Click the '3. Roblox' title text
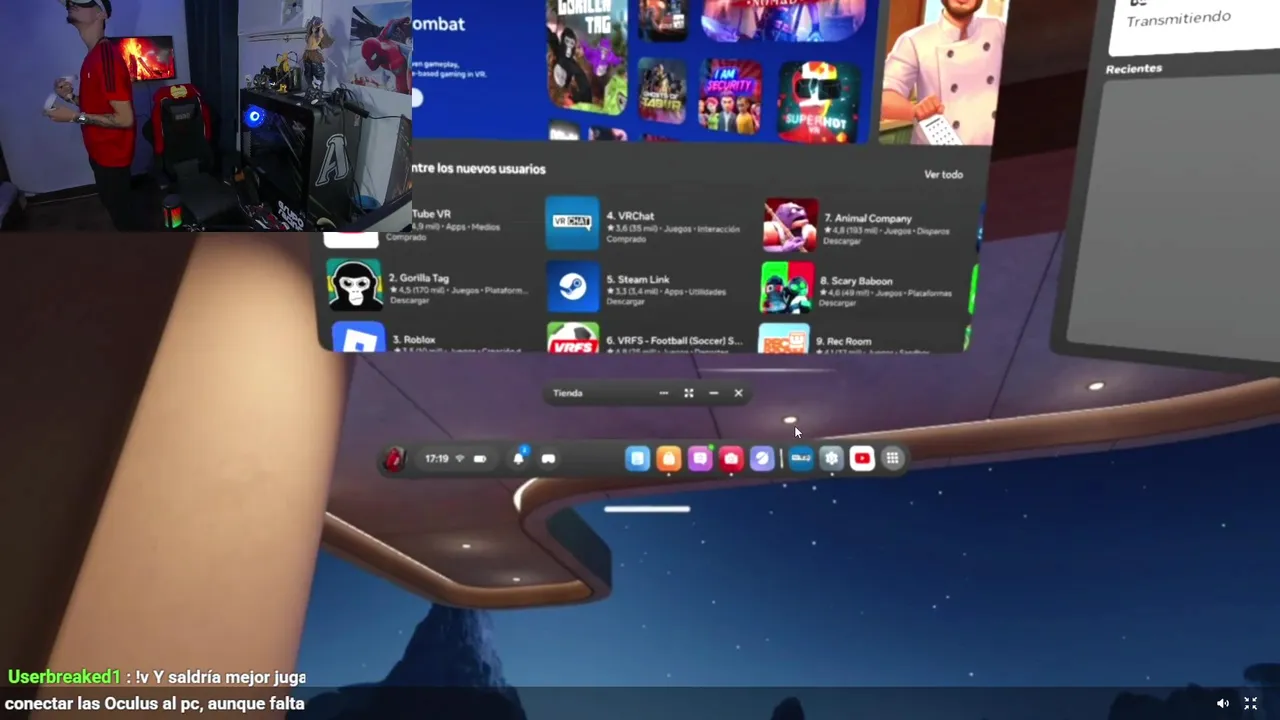 [414, 340]
